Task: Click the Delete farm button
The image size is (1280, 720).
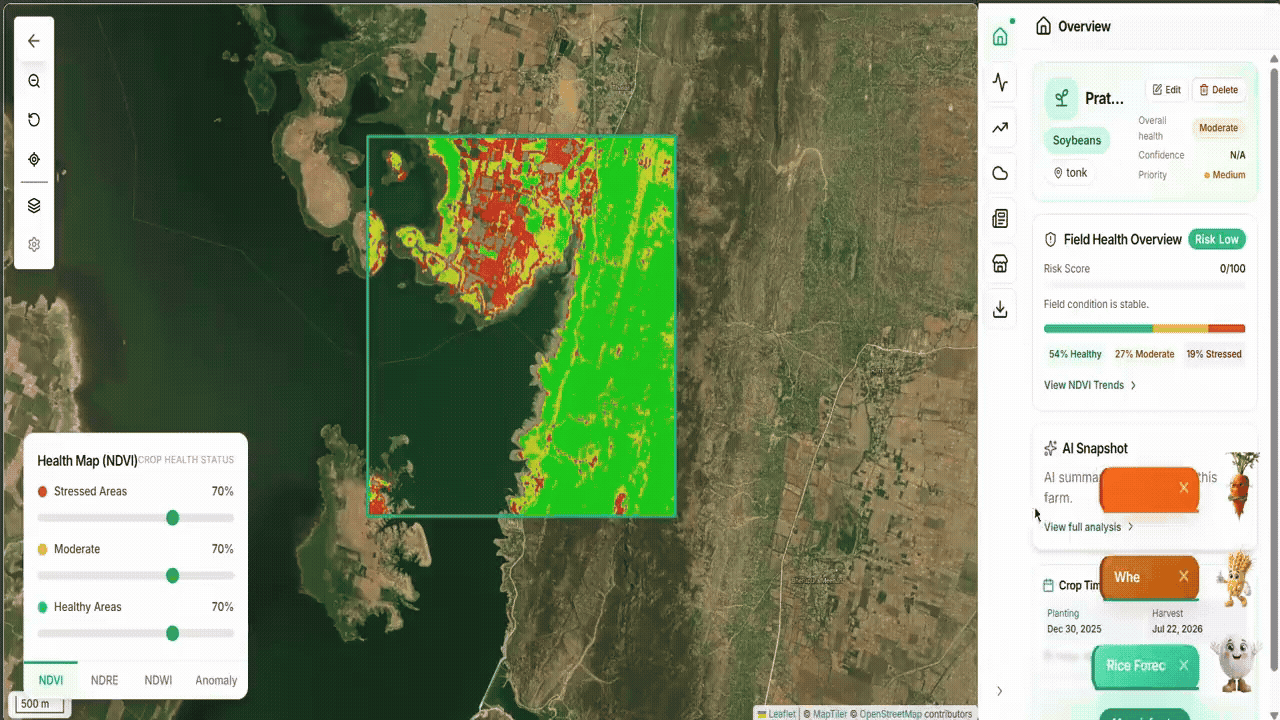Action: coord(1218,90)
